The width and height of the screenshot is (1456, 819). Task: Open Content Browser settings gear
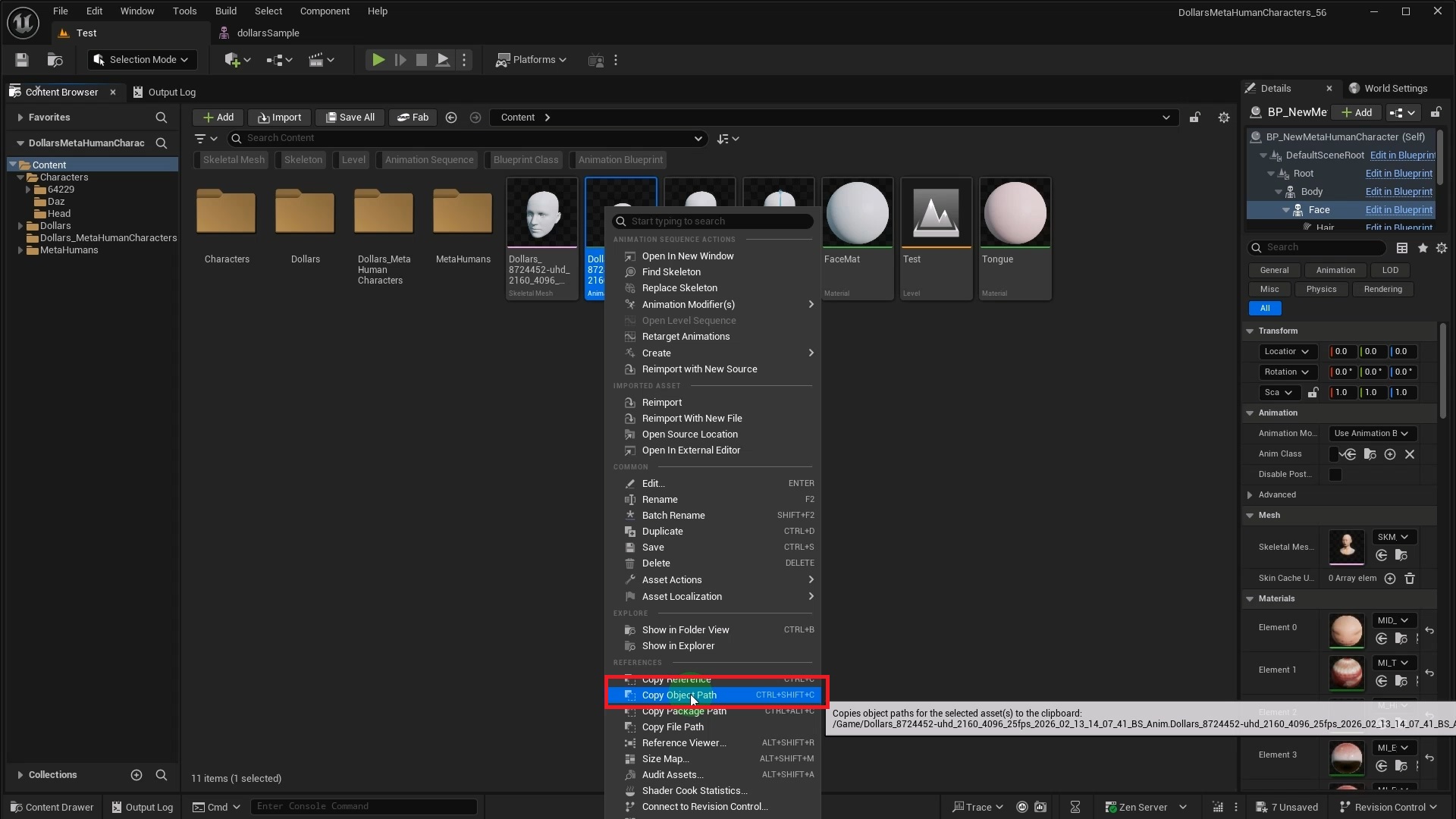coord(1224,118)
